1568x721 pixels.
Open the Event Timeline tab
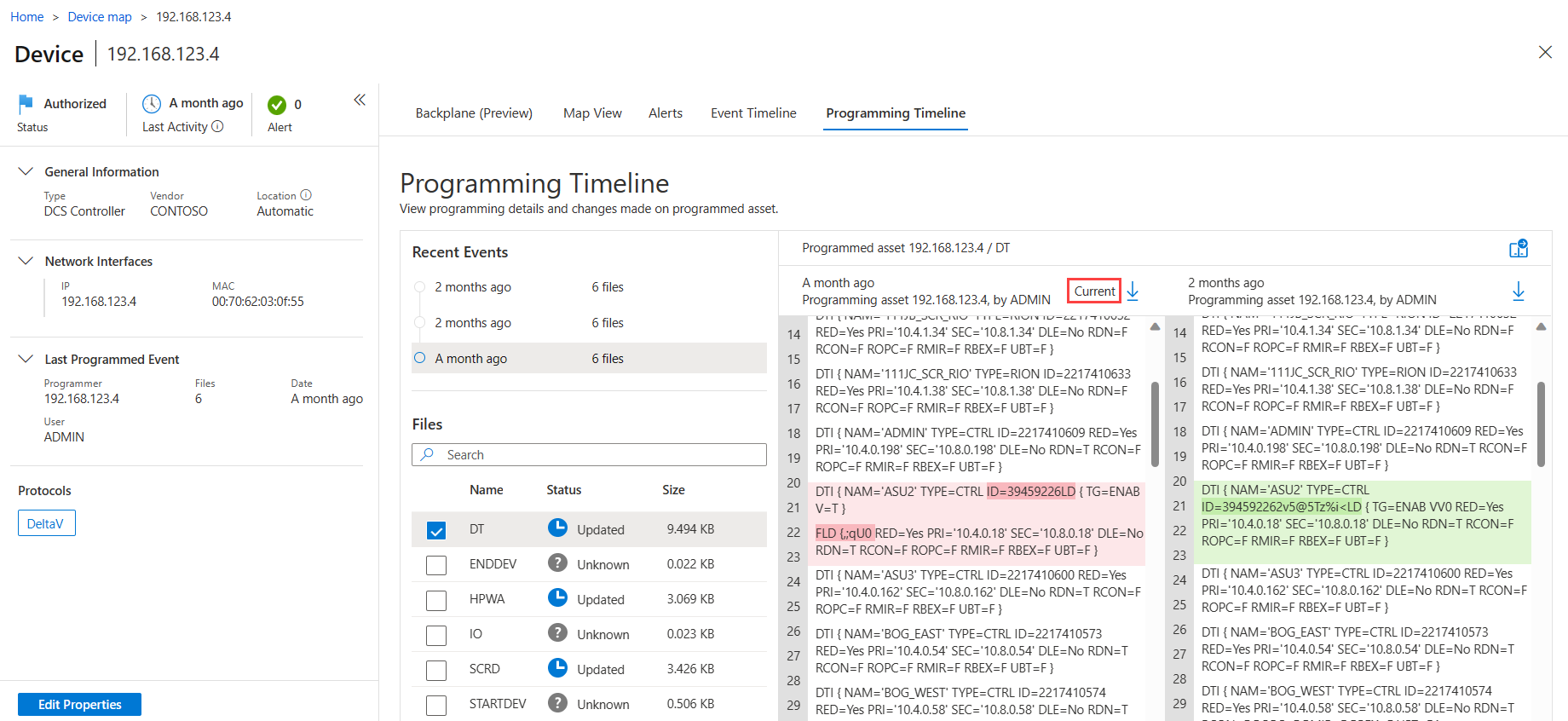click(x=753, y=112)
